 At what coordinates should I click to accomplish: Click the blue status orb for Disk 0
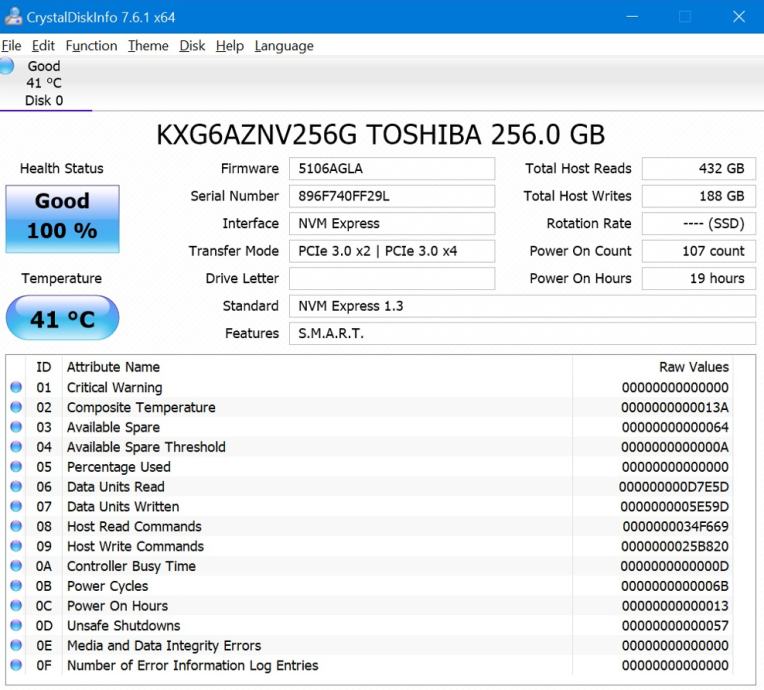(7, 67)
